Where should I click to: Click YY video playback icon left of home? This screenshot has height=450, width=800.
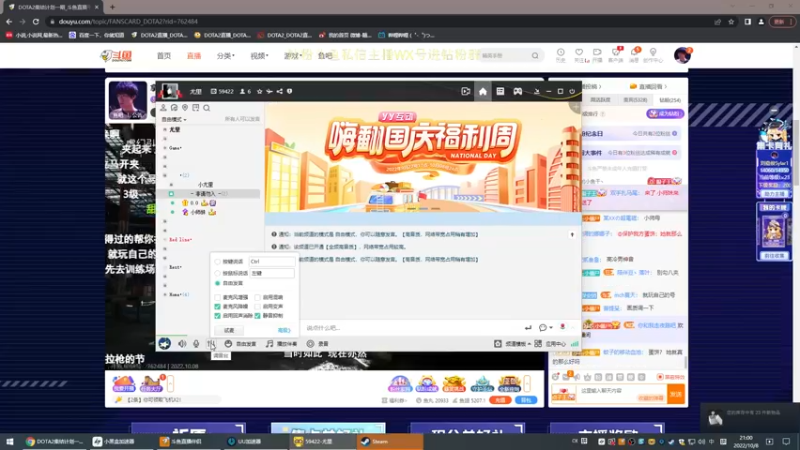coord(465,91)
